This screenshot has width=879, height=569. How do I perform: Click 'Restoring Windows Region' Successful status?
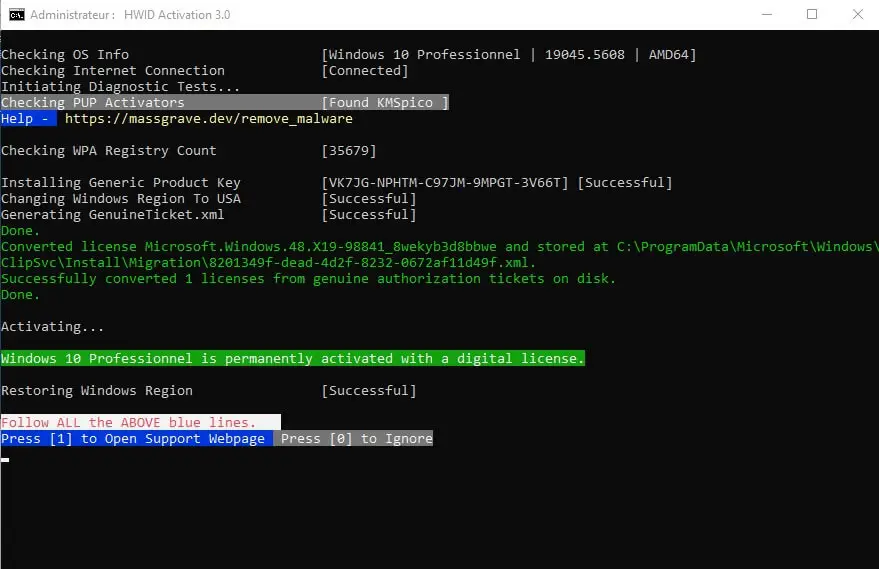tap(369, 391)
